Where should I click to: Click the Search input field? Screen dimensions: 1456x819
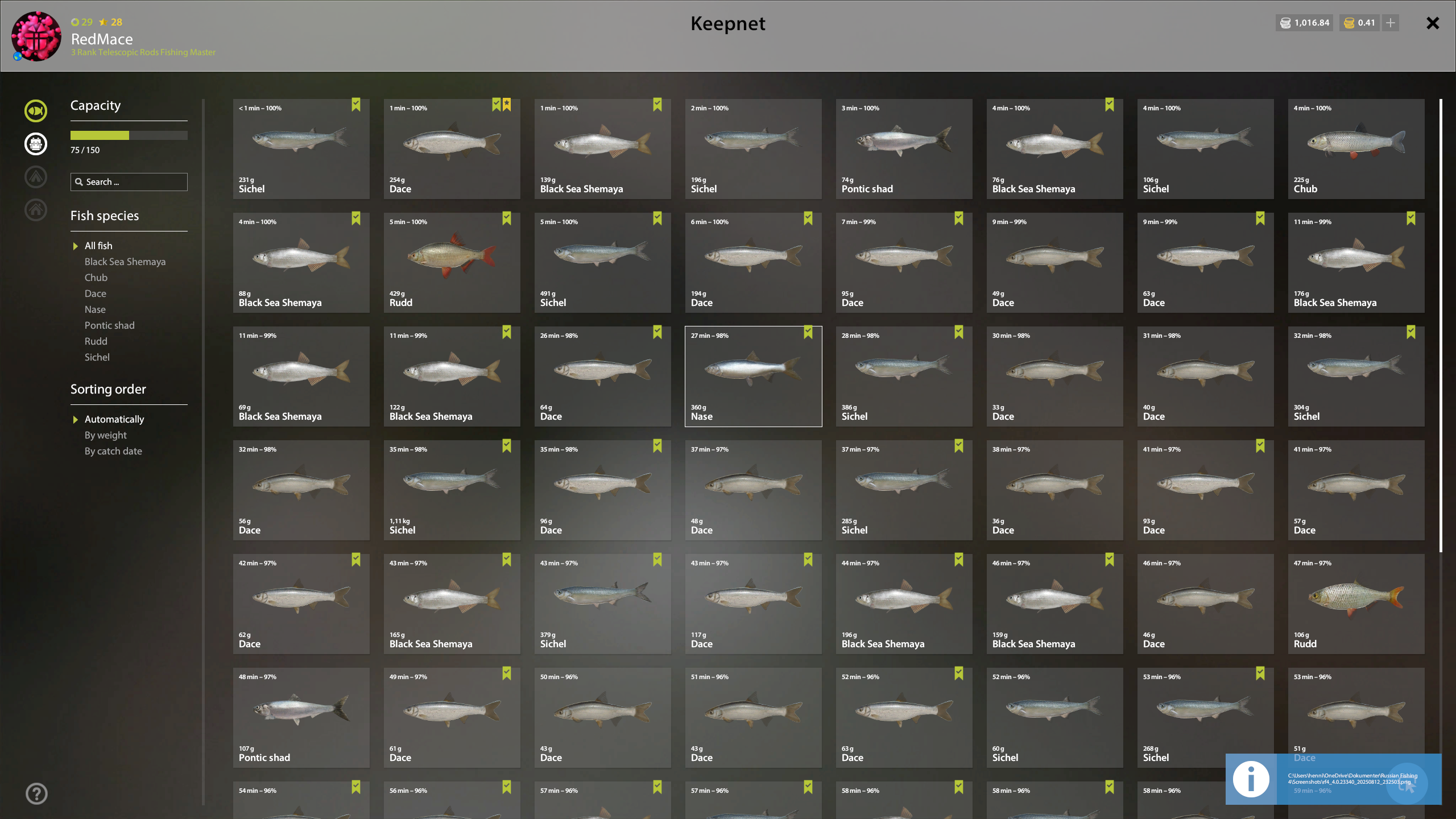pos(129,182)
